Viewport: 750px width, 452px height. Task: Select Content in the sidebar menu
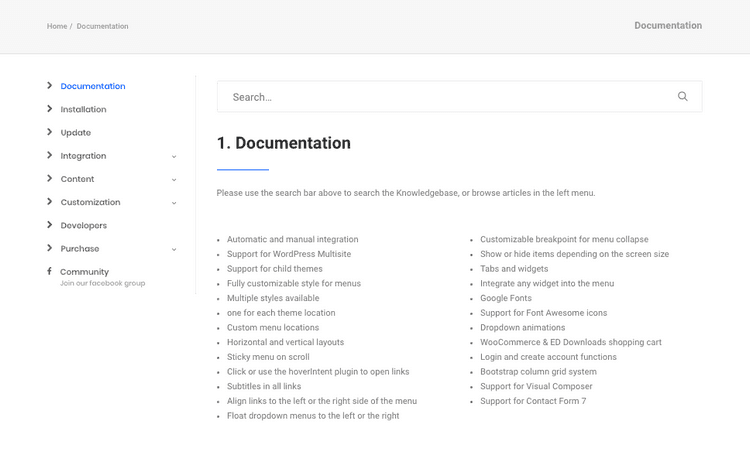point(77,179)
